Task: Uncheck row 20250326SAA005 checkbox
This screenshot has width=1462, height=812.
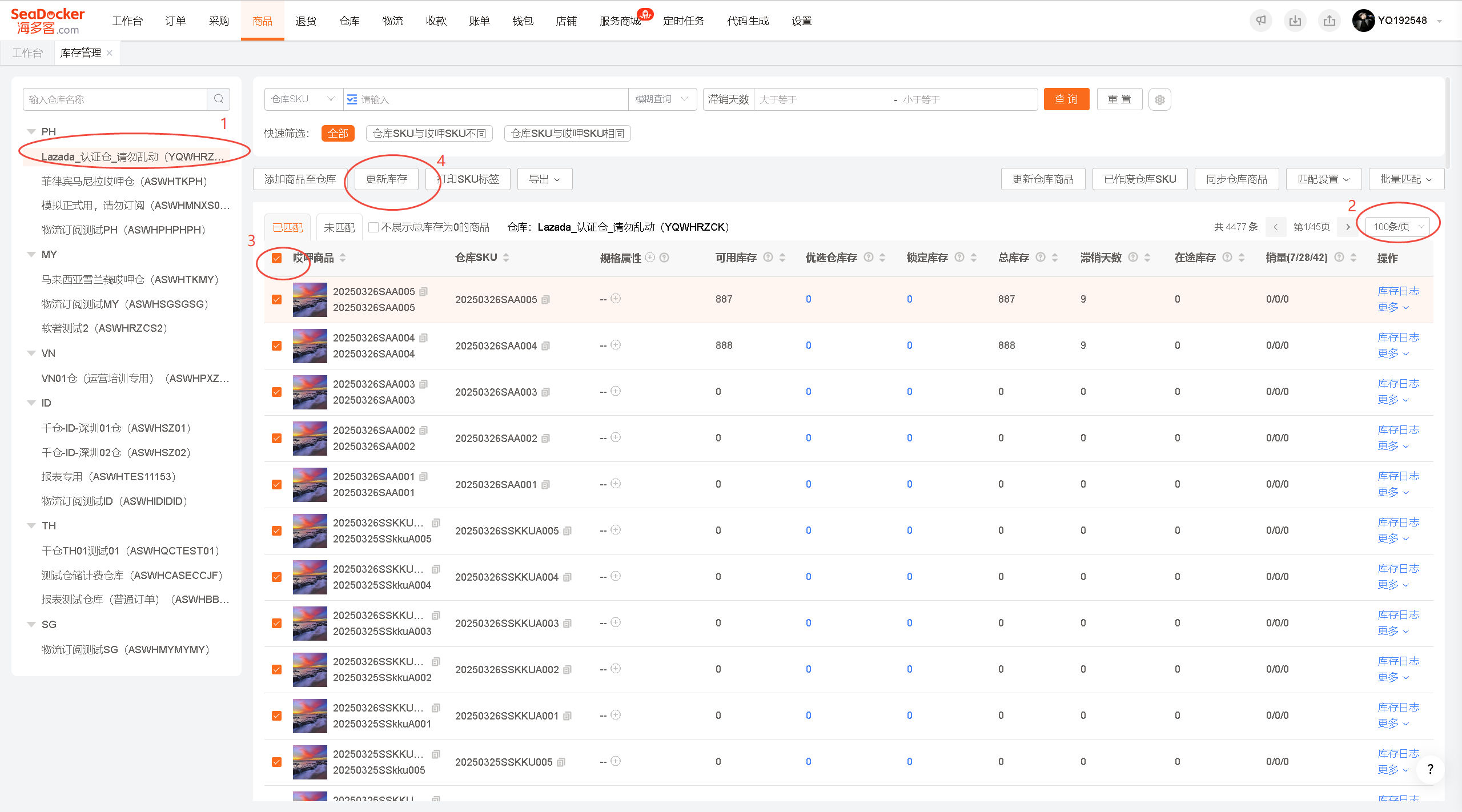Action: 277,300
